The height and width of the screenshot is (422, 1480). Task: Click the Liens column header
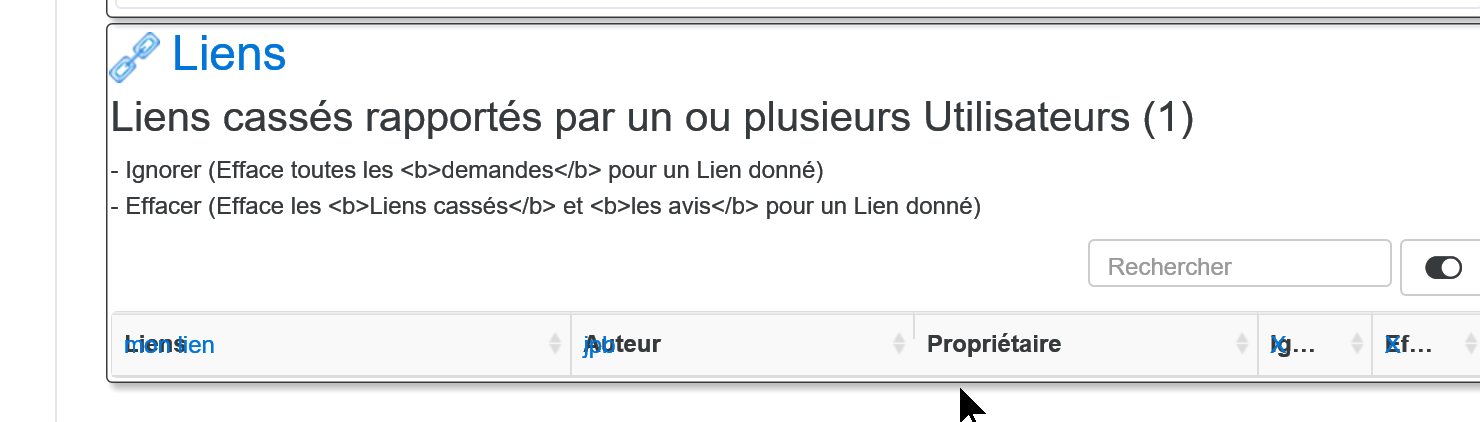pyautogui.click(x=341, y=344)
